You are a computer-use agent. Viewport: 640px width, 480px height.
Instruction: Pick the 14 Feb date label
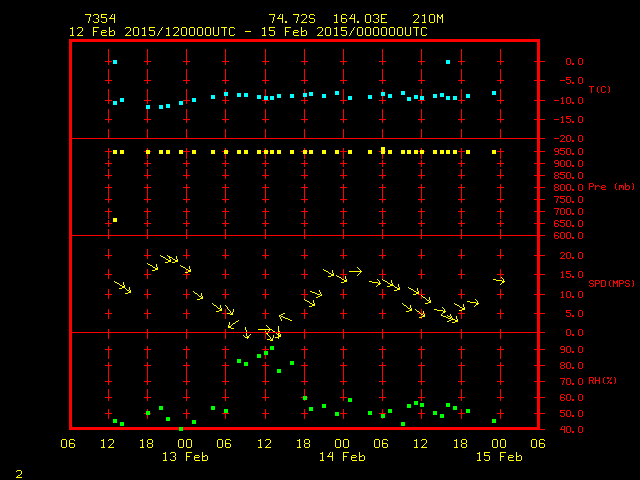point(342,456)
